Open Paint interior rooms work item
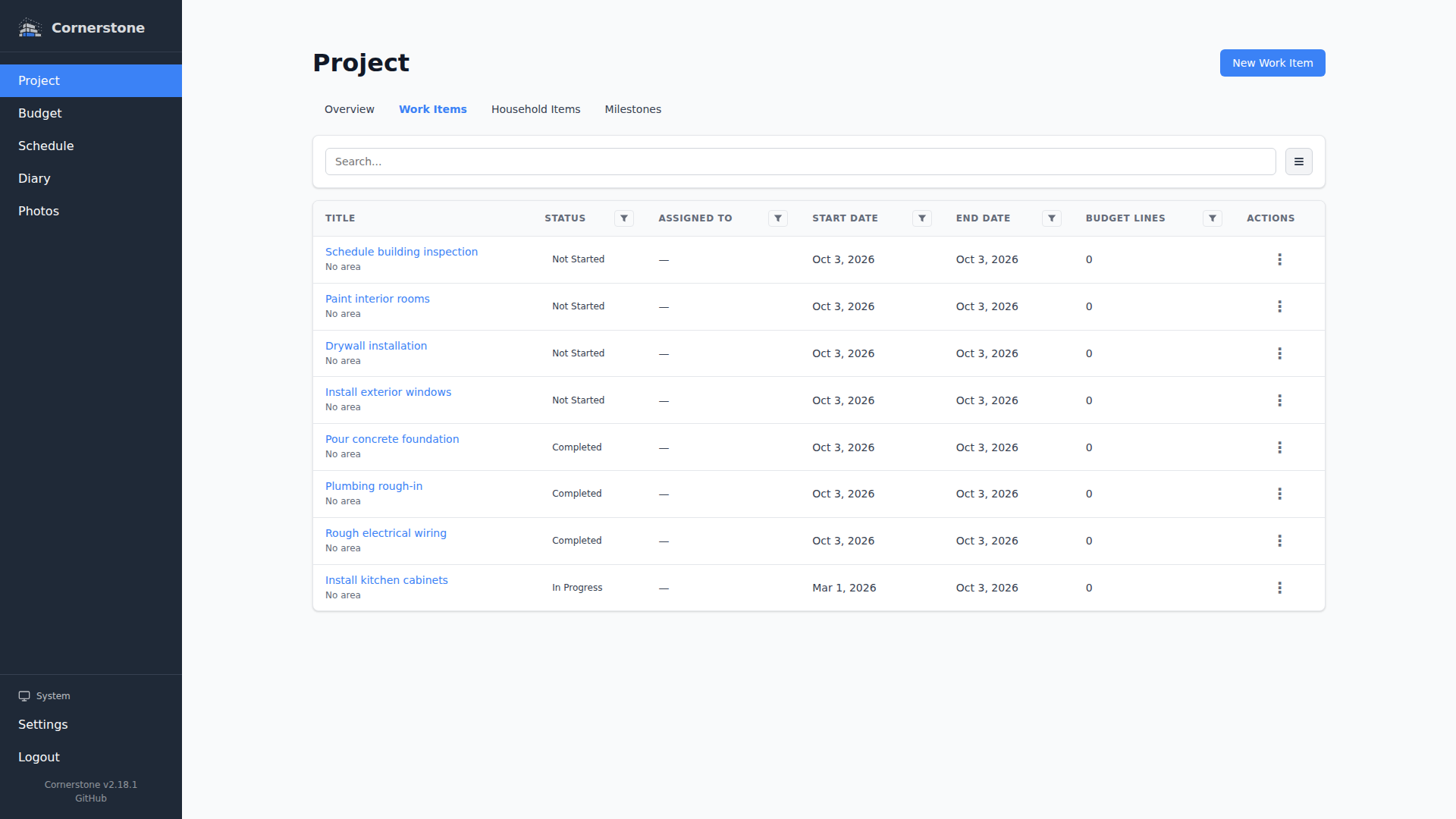 (x=378, y=299)
